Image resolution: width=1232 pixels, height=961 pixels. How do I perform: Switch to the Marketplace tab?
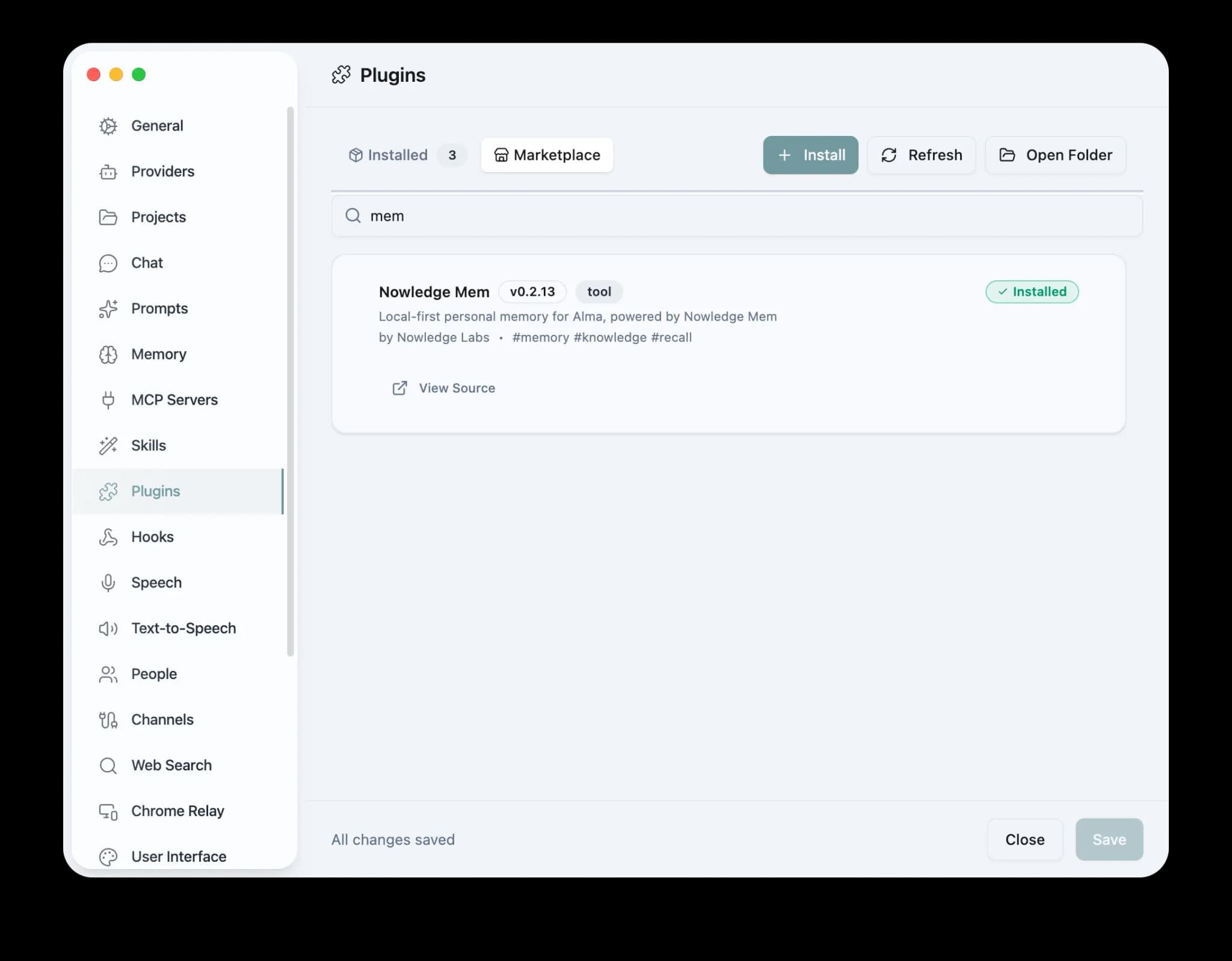click(x=547, y=155)
